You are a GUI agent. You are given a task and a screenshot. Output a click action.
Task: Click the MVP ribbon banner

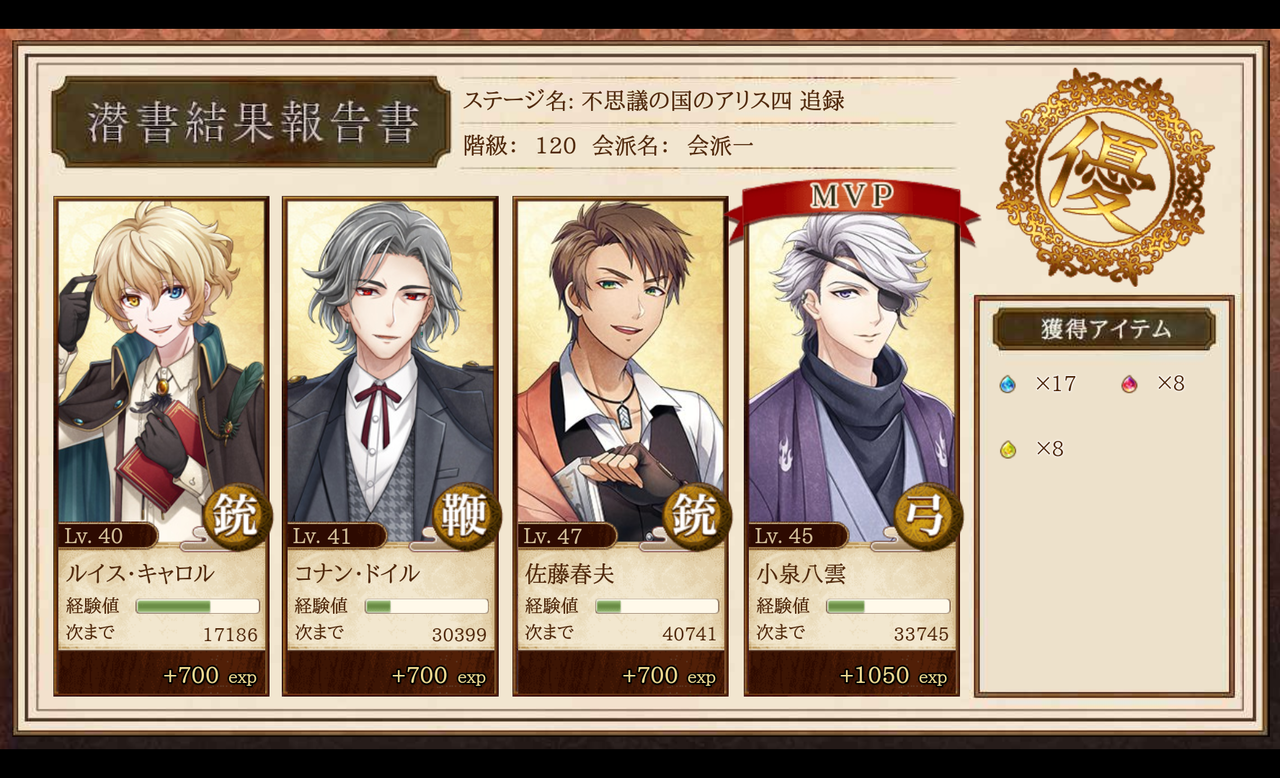tap(852, 204)
